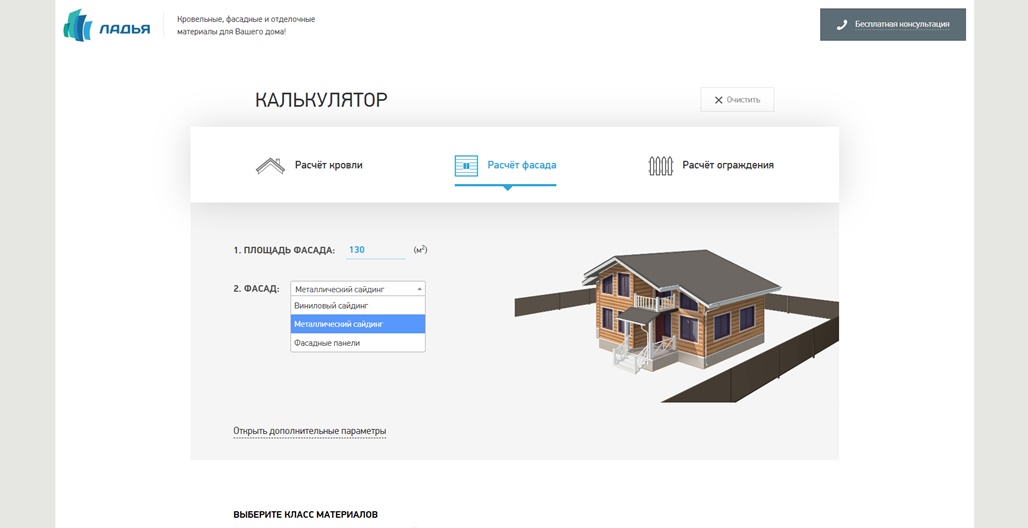Image resolution: width=1028 pixels, height=528 pixels.
Task: Click the Очистить button
Action: pyautogui.click(x=737, y=100)
